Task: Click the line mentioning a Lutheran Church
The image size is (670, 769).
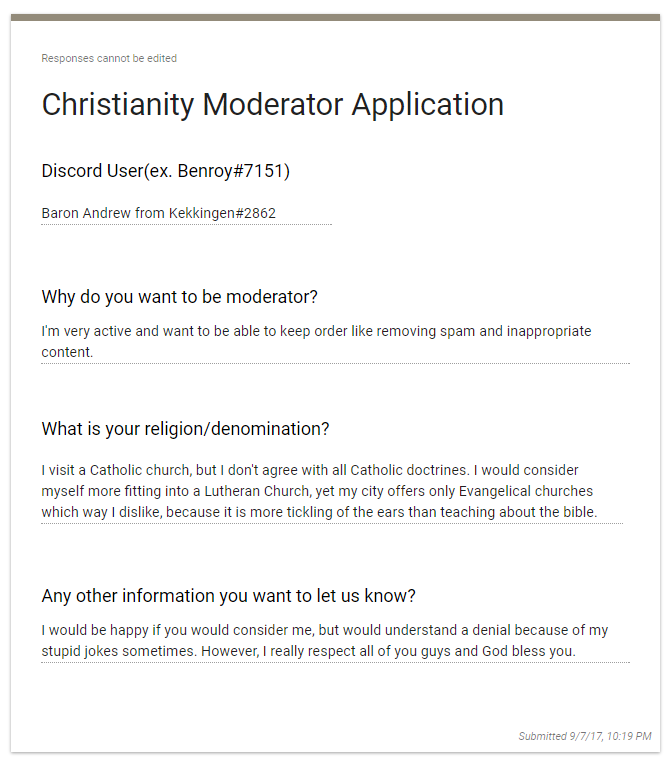Action: tap(317, 491)
